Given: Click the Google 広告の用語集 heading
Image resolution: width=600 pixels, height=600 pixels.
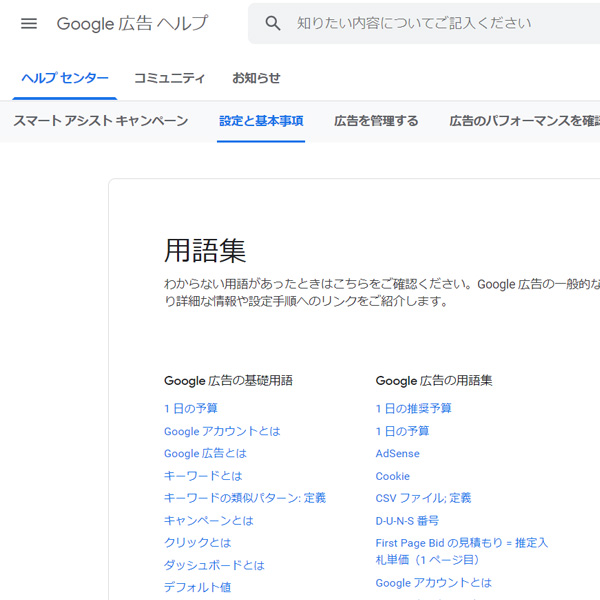Looking at the screenshot, I should [x=434, y=381].
